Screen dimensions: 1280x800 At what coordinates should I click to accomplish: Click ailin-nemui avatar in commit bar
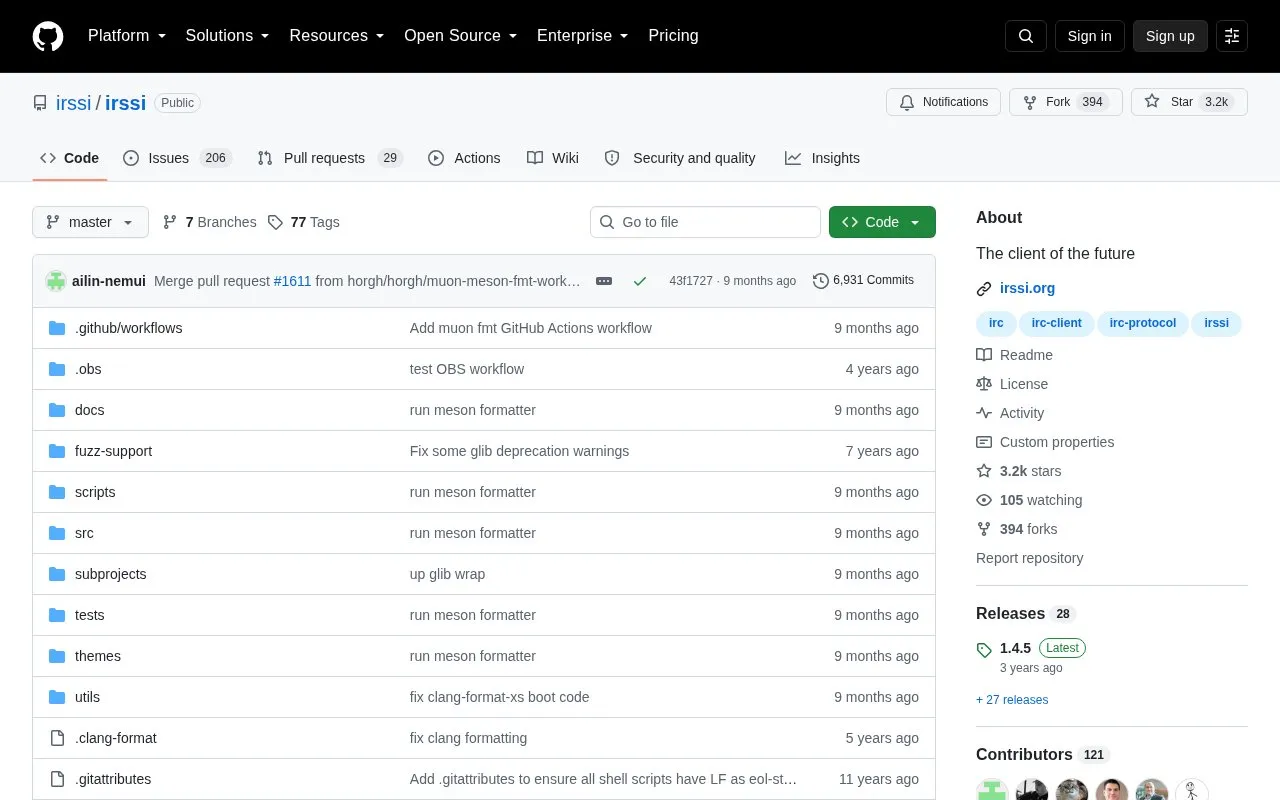tap(56, 281)
